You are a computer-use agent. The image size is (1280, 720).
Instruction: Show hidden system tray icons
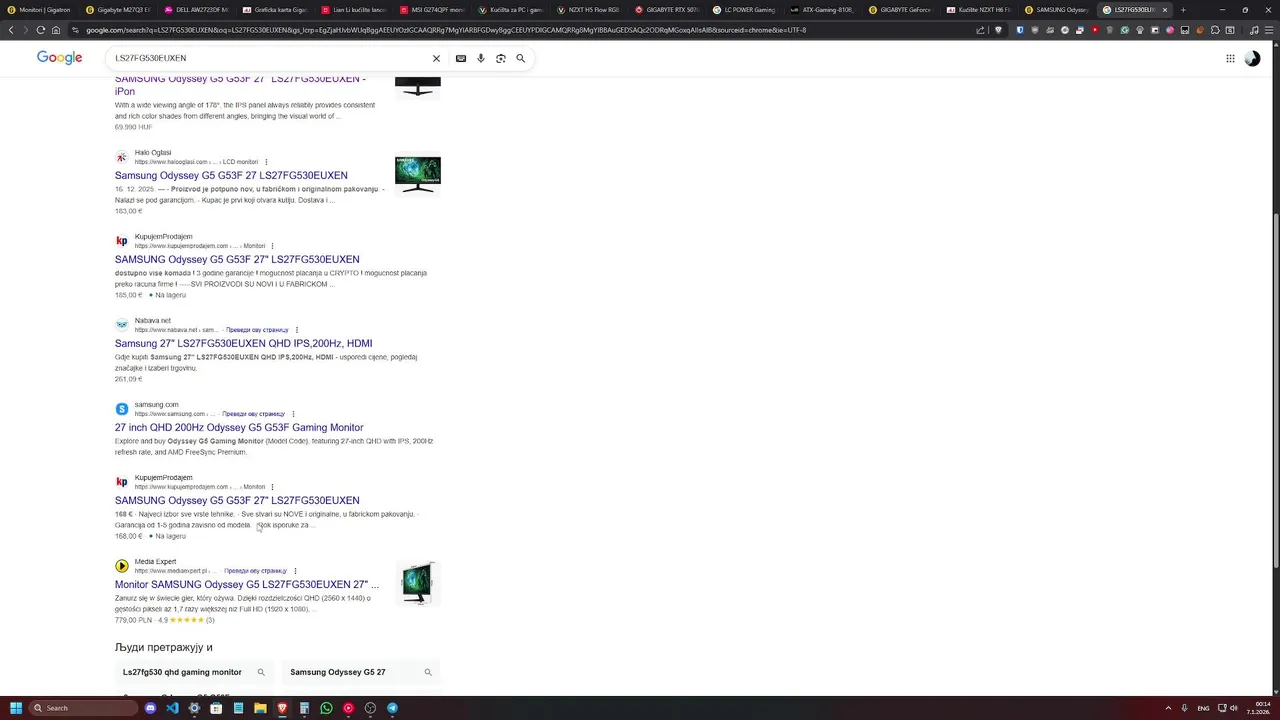pos(1167,708)
